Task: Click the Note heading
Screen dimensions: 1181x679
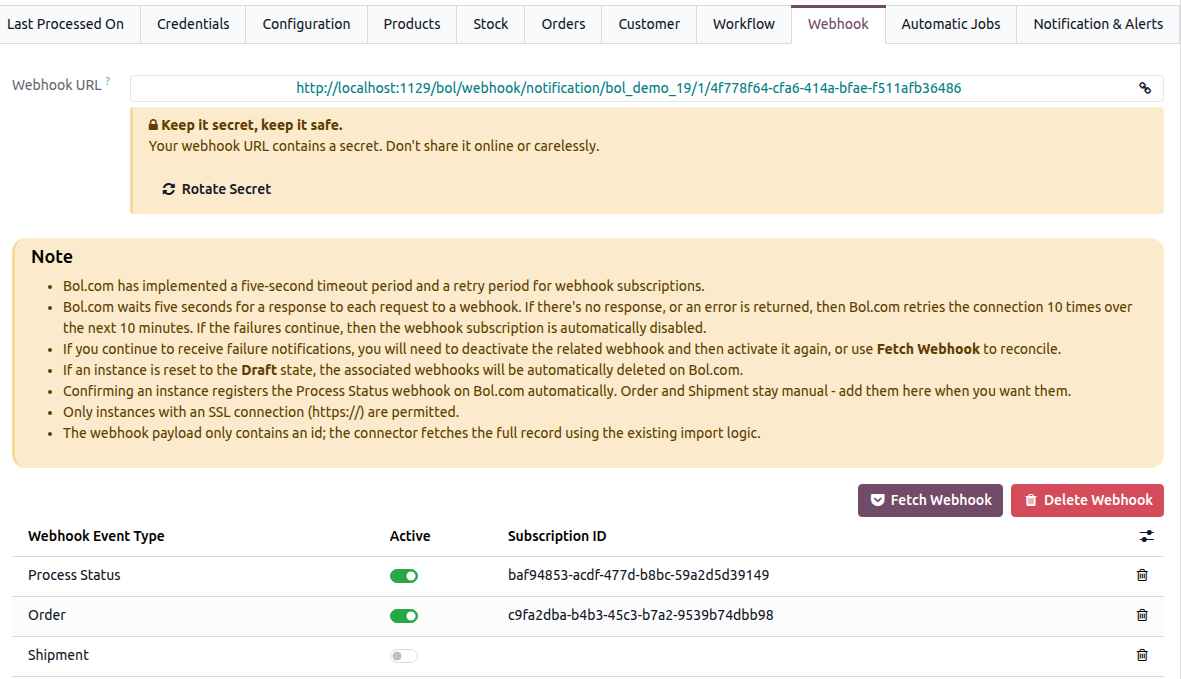Action: tap(52, 257)
